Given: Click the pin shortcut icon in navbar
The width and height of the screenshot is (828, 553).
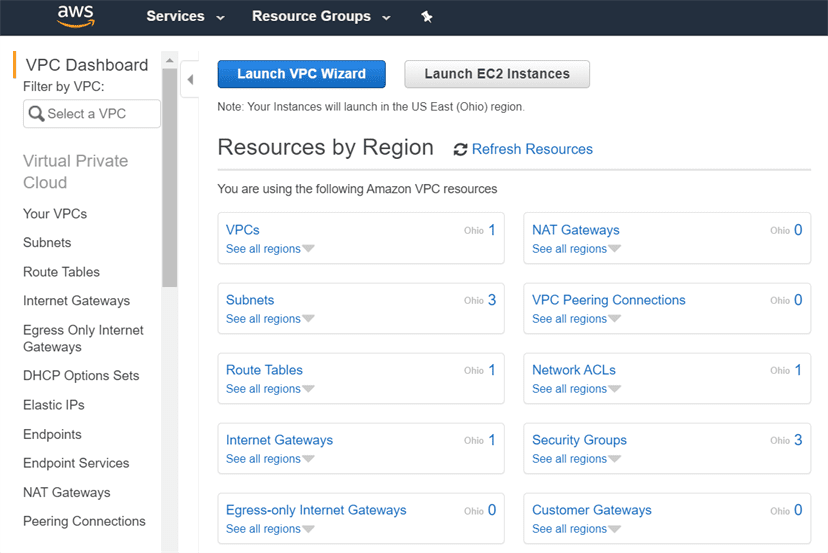Looking at the screenshot, I should pyautogui.click(x=427, y=17).
